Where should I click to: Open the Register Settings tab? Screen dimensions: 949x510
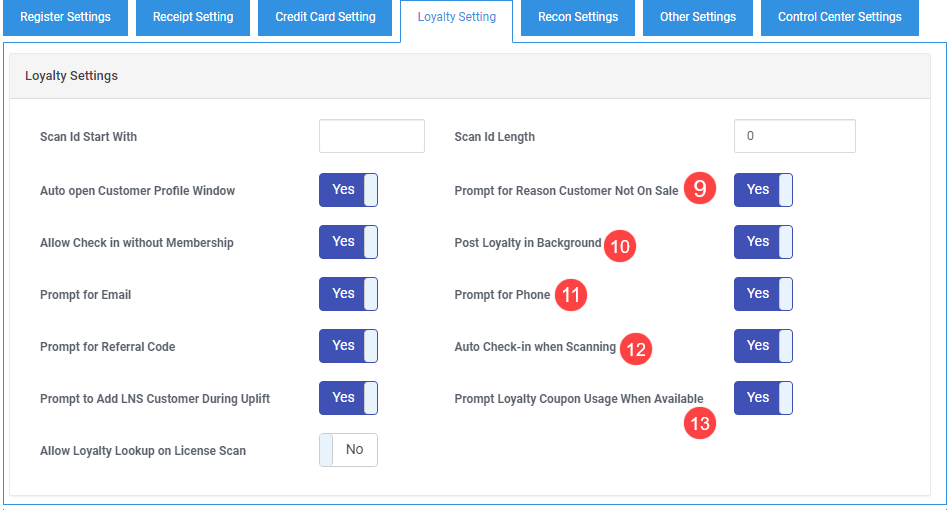point(65,18)
